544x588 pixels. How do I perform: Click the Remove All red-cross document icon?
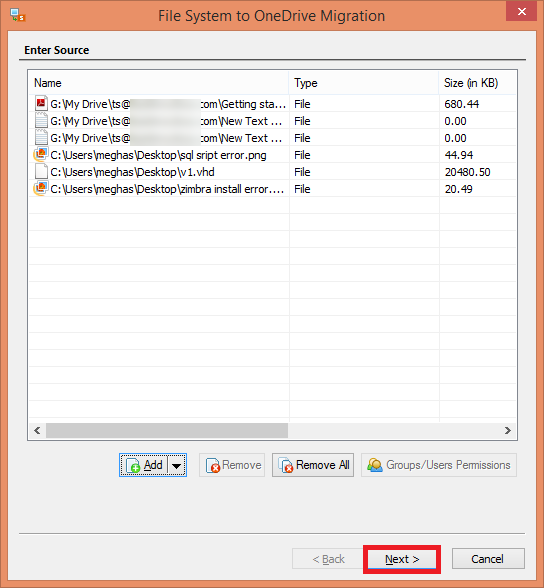(x=286, y=465)
